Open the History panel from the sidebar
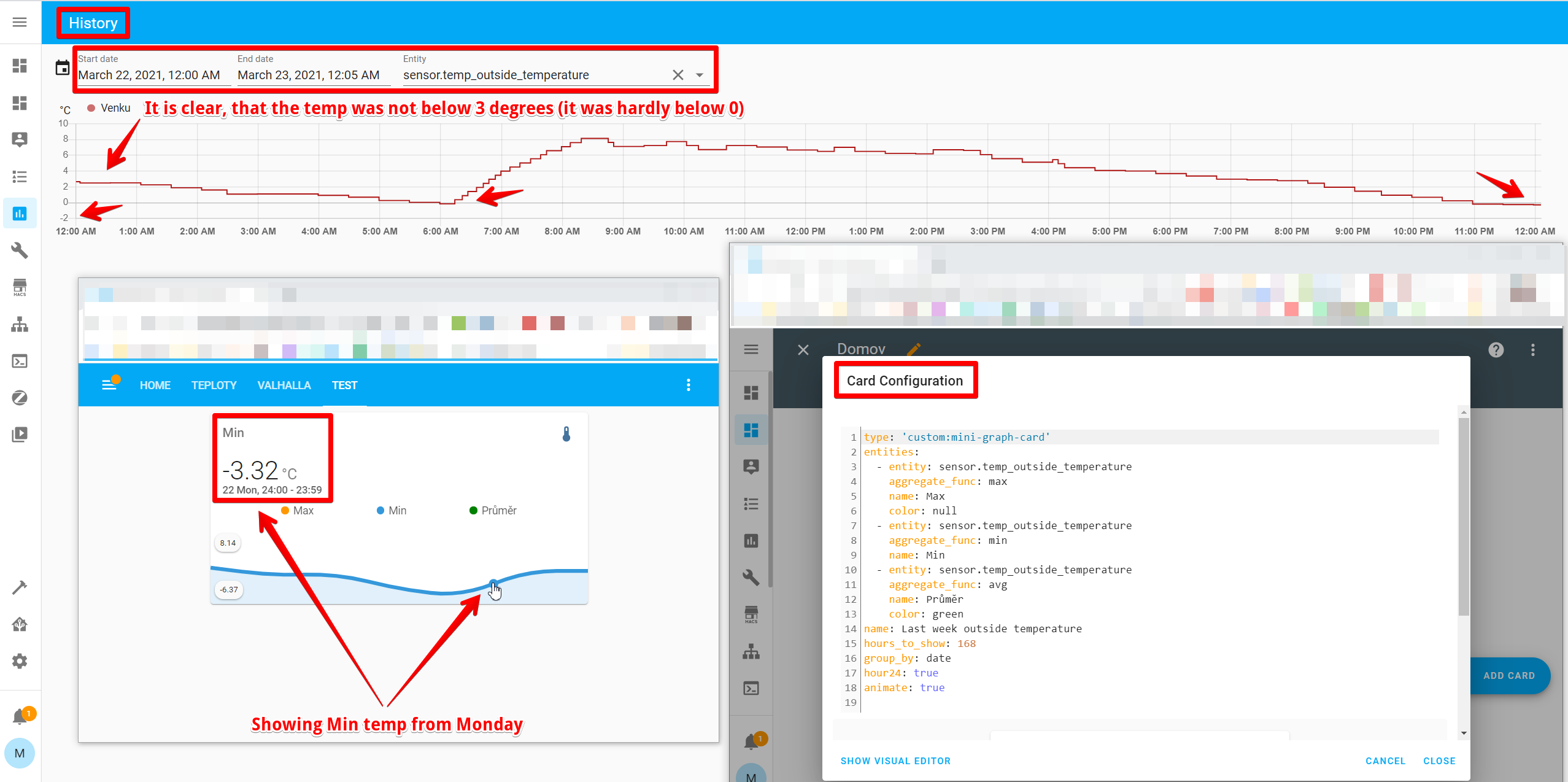Viewport: 1568px width, 782px height. (20, 213)
